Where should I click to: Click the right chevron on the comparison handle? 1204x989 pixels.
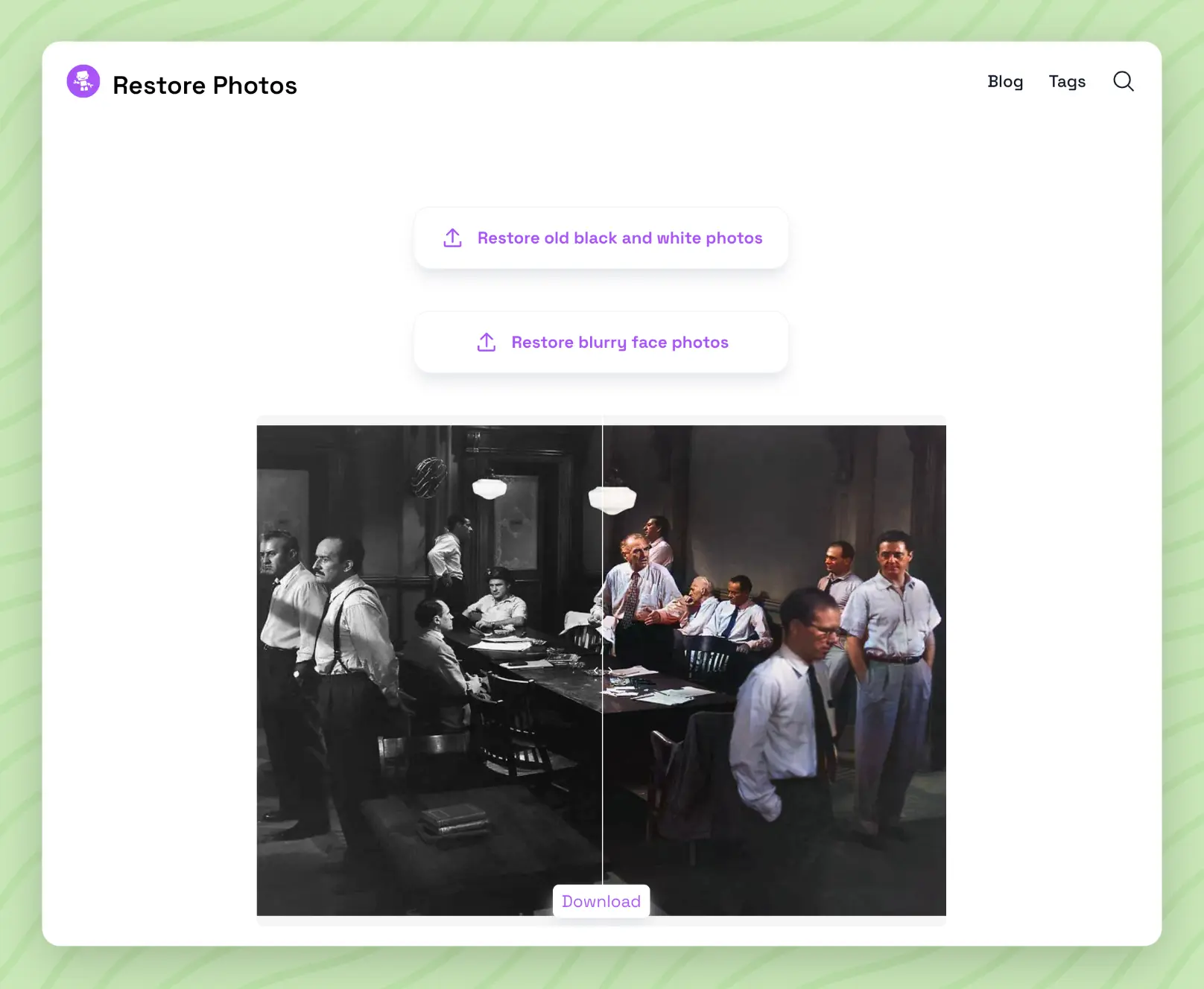(x=609, y=671)
